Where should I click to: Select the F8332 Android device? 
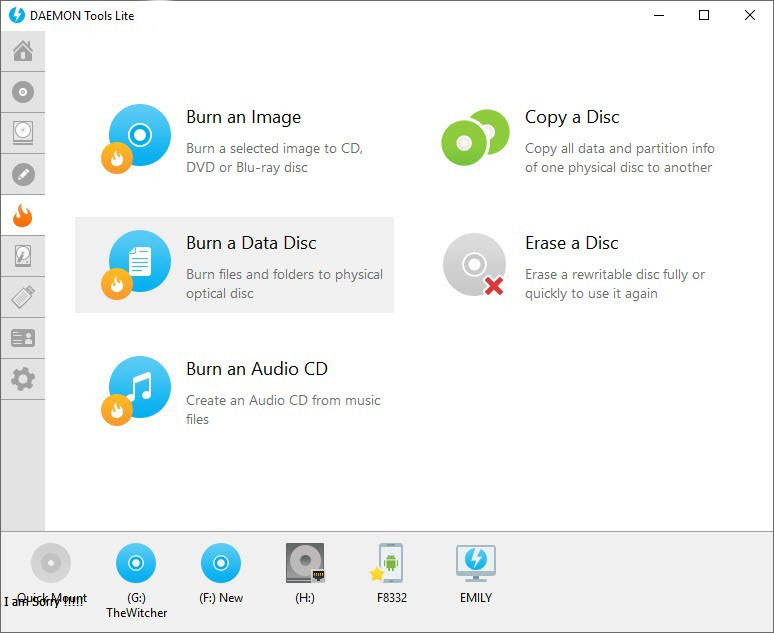pyautogui.click(x=387, y=563)
